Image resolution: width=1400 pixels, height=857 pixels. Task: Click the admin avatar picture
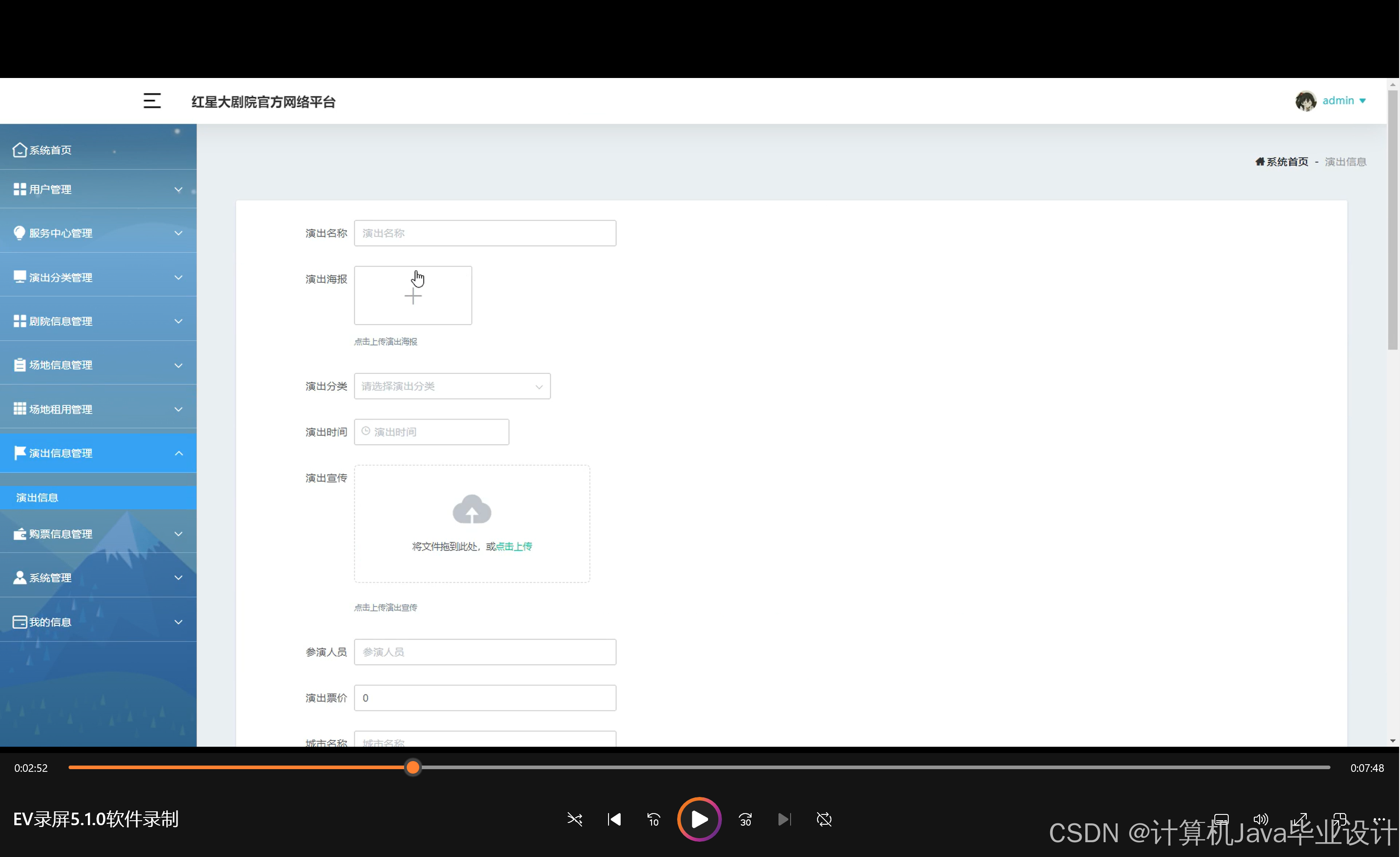coord(1306,101)
